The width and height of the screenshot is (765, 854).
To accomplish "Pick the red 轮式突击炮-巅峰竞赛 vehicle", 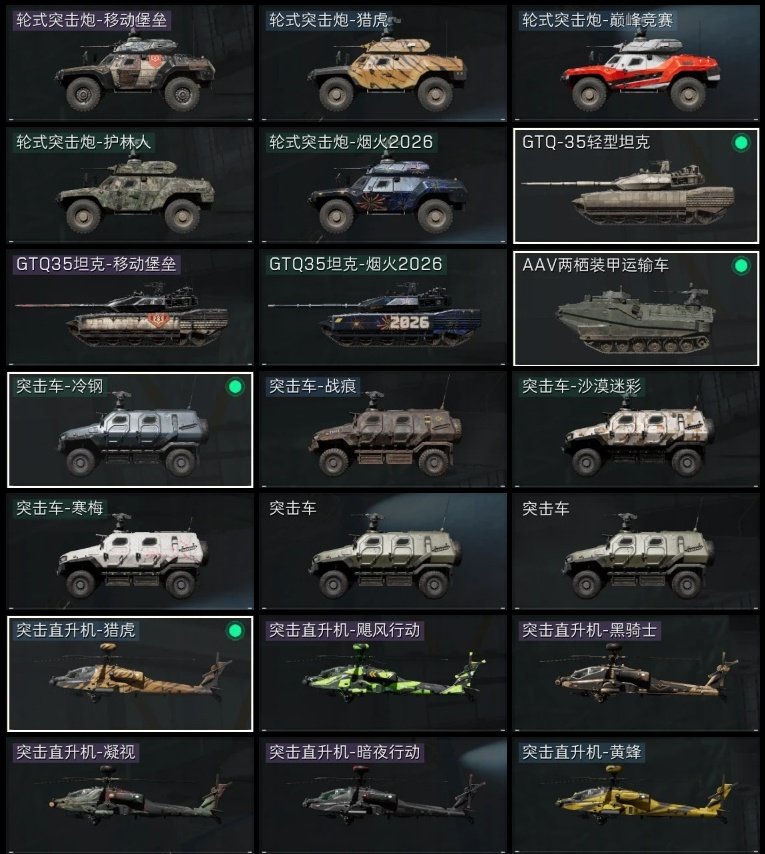I will click(x=636, y=63).
